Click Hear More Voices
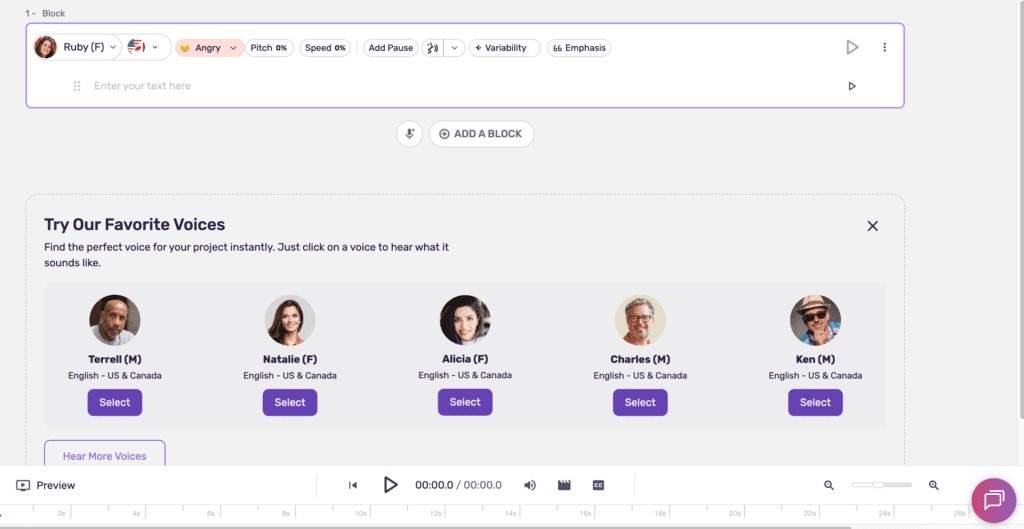The image size is (1024, 529). coord(104,455)
